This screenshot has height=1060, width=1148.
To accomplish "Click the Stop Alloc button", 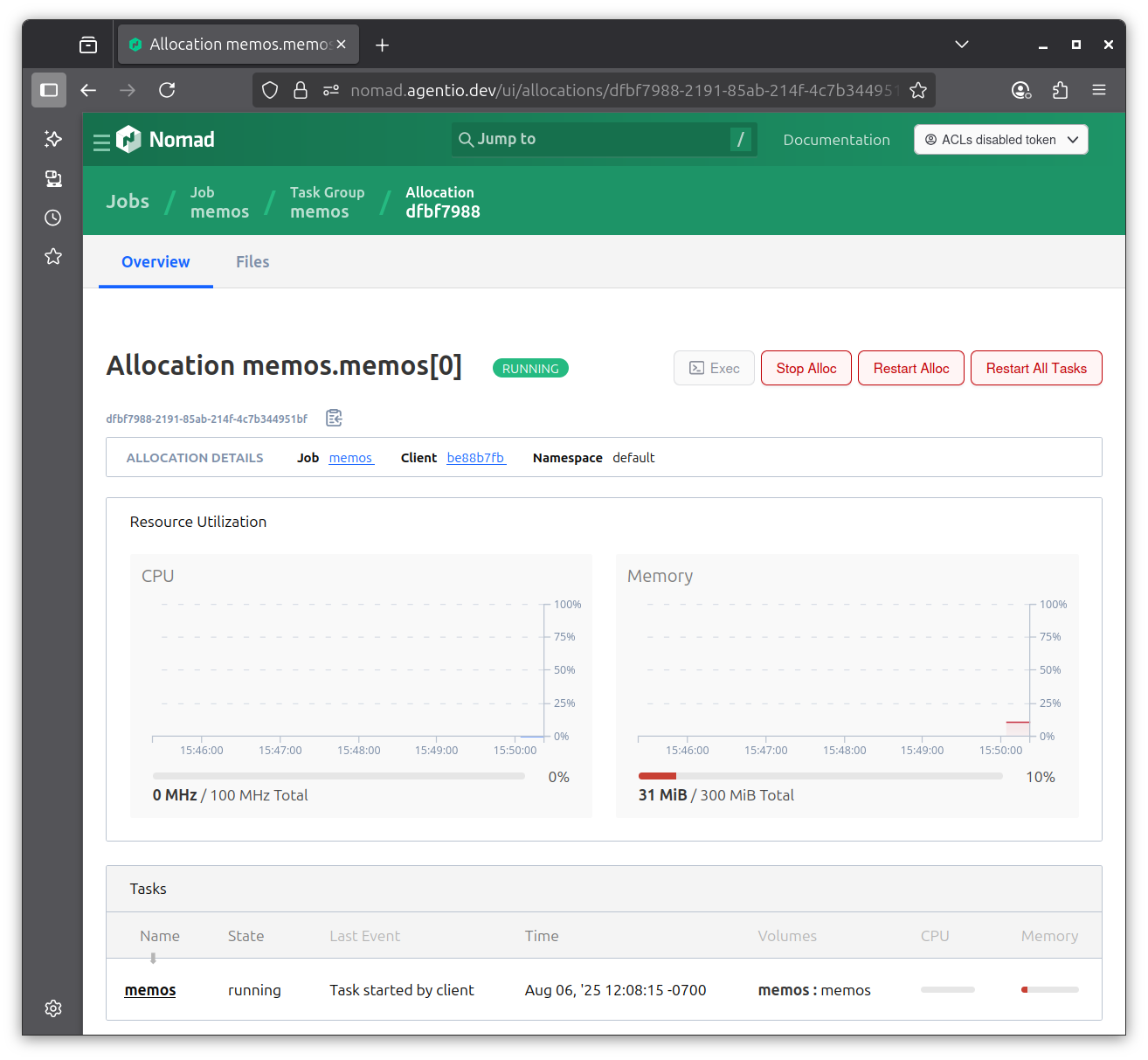I will pyautogui.click(x=806, y=368).
